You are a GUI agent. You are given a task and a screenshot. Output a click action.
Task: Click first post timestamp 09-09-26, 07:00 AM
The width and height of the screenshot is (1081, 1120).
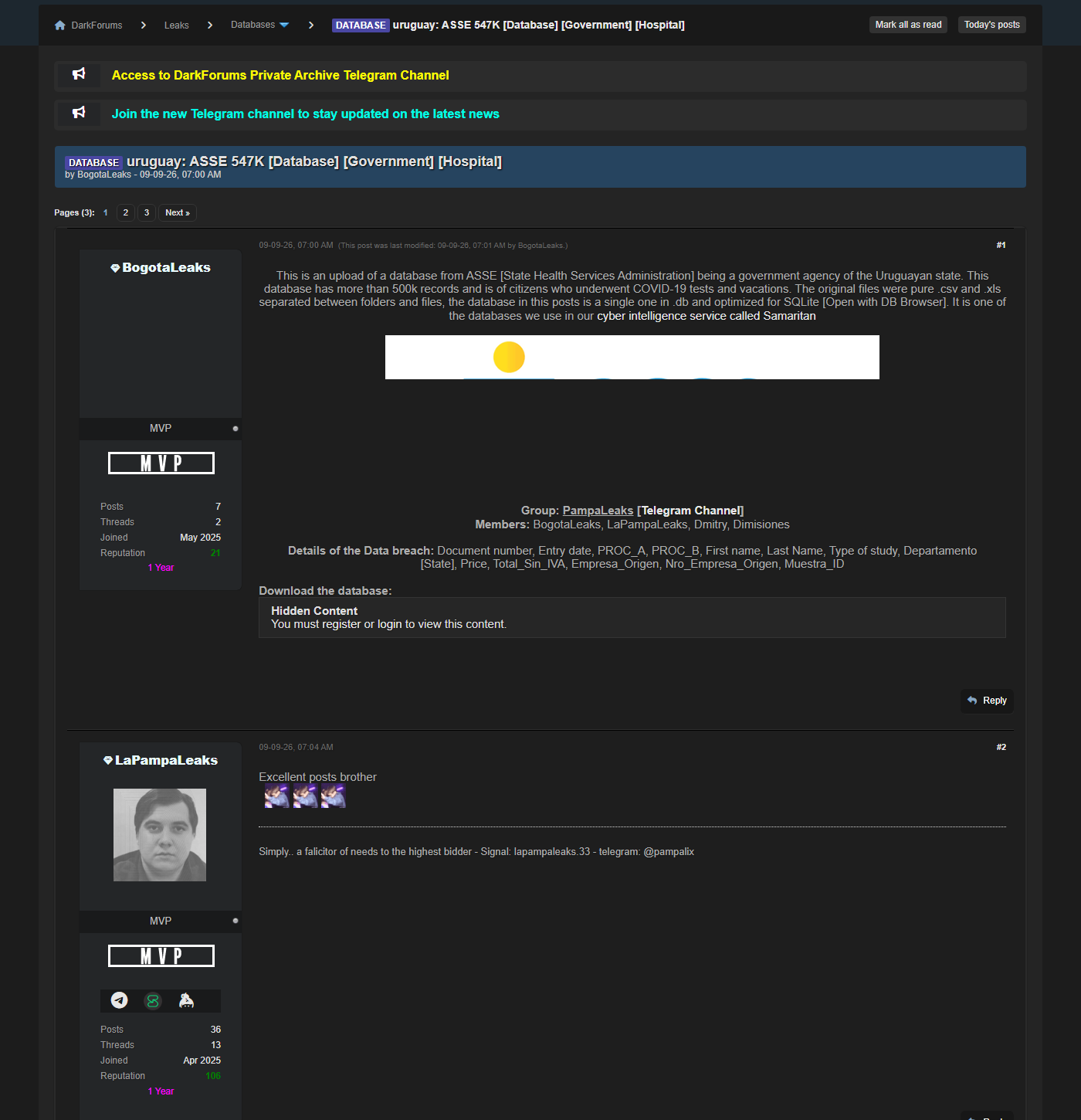[296, 245]
